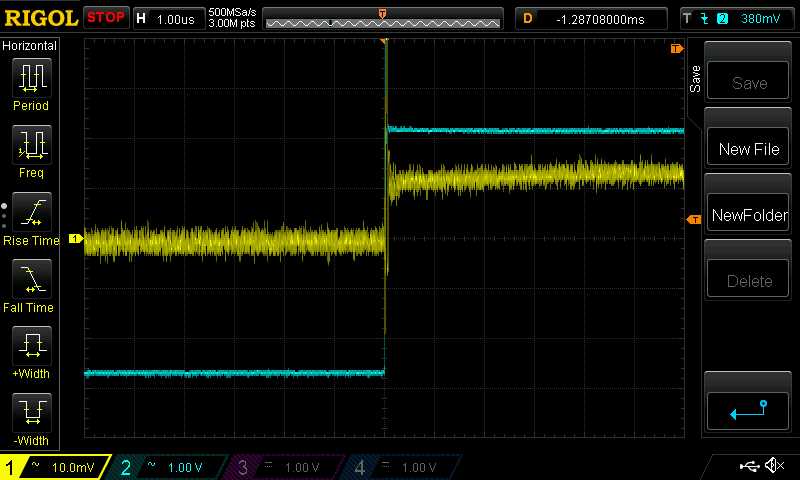Click the Delete button
Image resolution: width=800 pixels, height=480 pixels.
(748, 279)
